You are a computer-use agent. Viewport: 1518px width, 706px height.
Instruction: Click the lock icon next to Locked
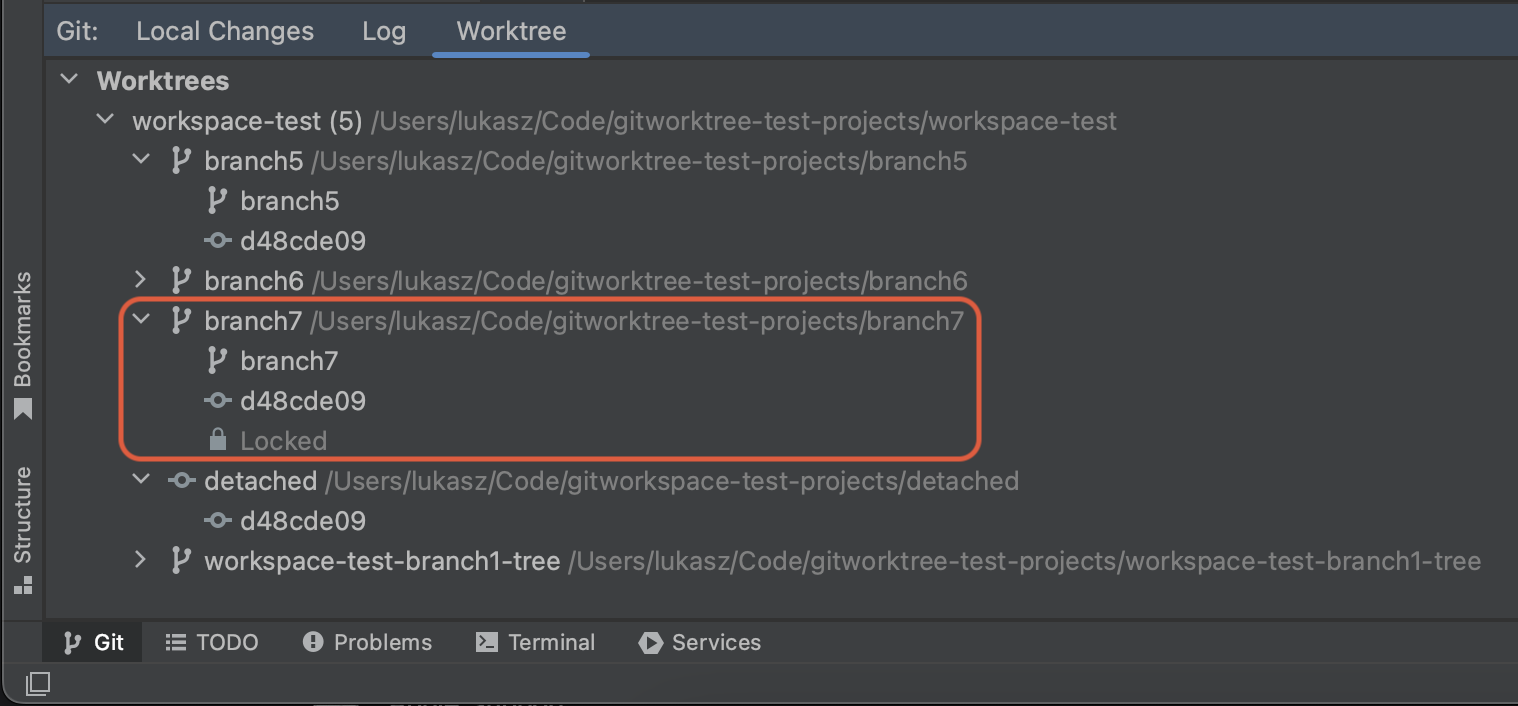pyautogui.click(x=217, y=440)
